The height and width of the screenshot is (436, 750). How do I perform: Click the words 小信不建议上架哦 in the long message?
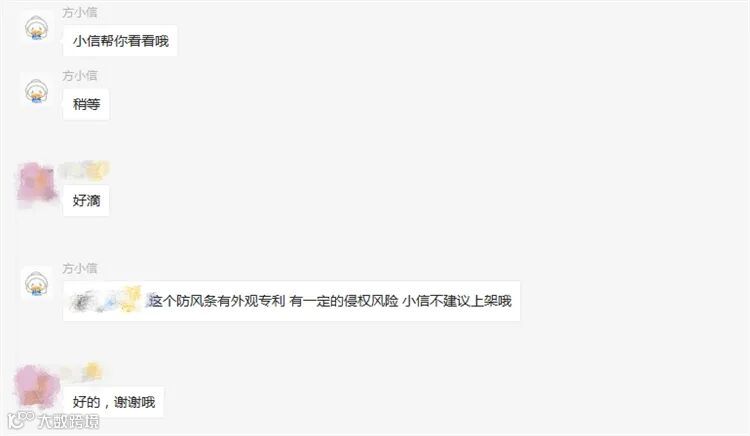[457, 301]
